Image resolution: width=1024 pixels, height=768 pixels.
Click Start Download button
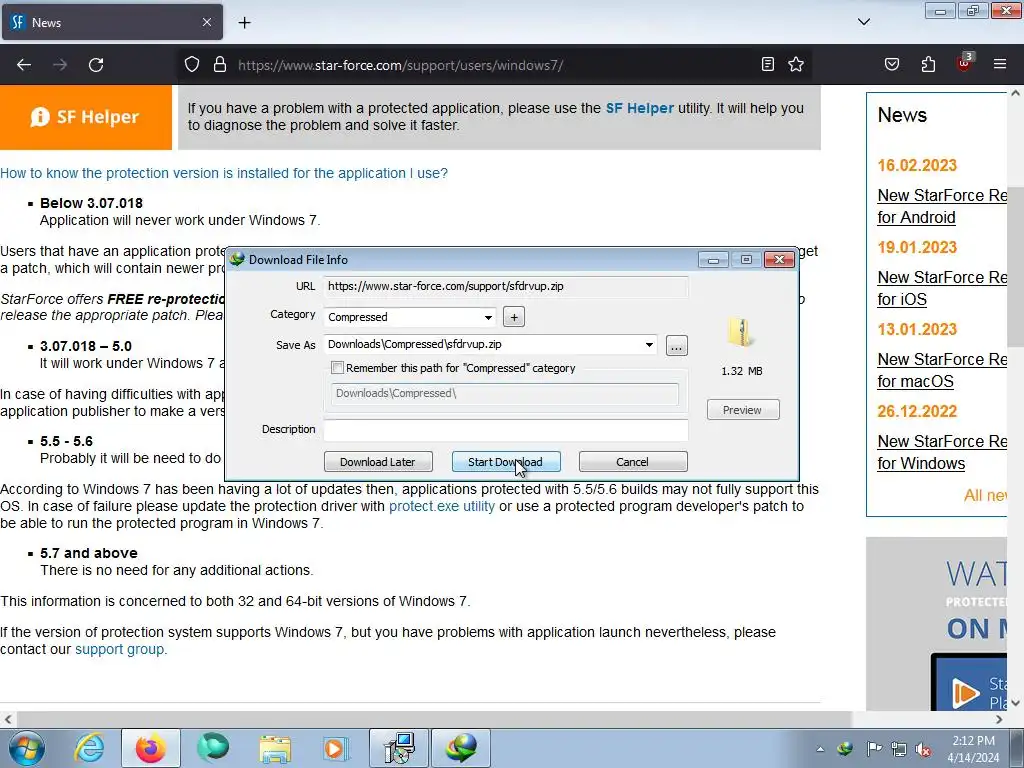(x=505, y=462)
